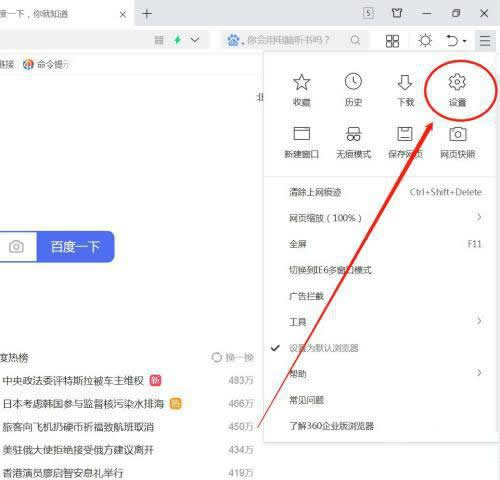Open the skin shirt icon in title bar
This screenshot has height=480, width=500.
click(x=397, y=13)
